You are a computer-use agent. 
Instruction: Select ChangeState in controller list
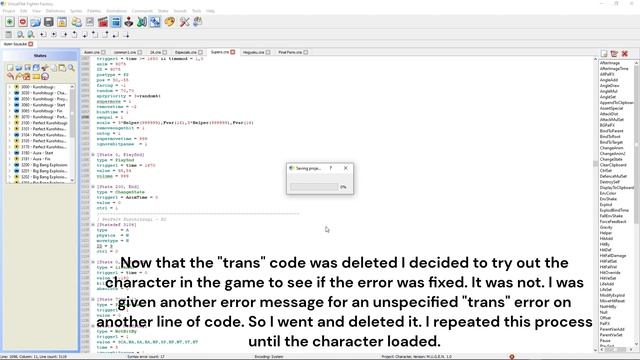[611, 159]
